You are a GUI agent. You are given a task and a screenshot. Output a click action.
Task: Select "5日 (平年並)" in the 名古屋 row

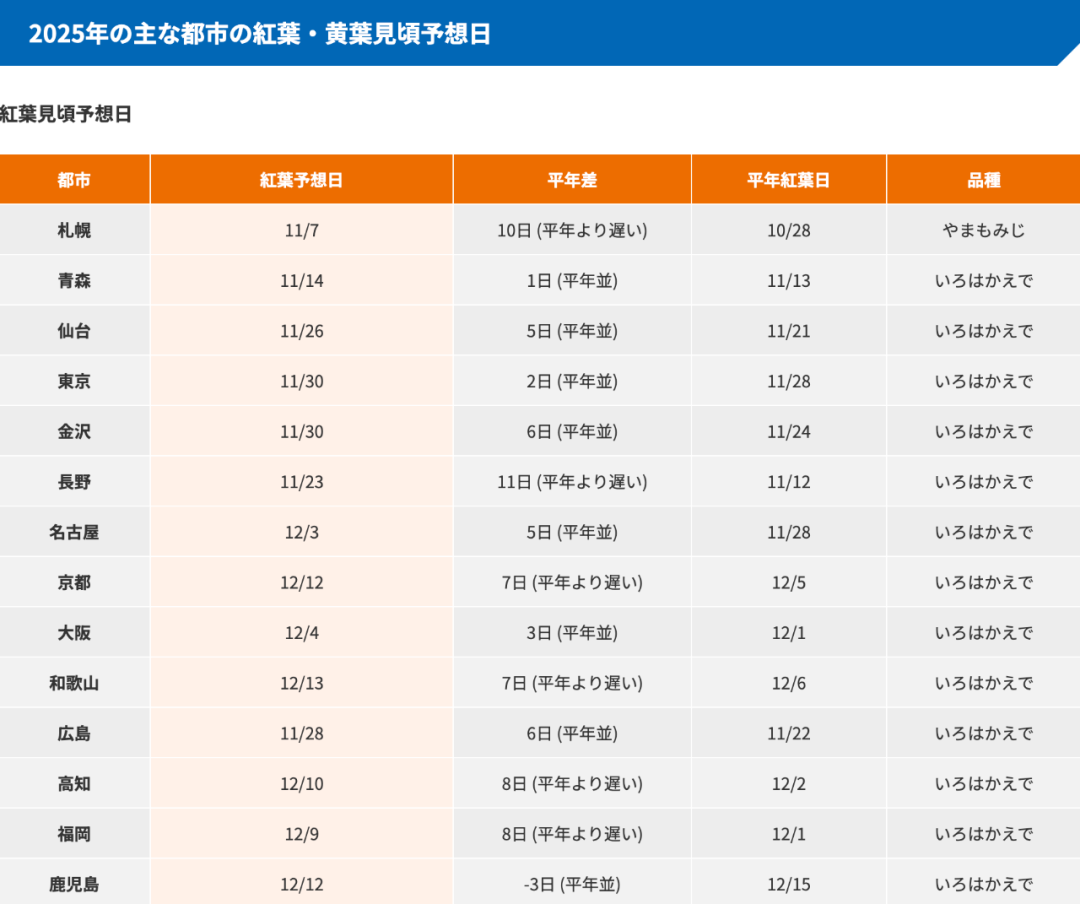[x=572, y=532]
